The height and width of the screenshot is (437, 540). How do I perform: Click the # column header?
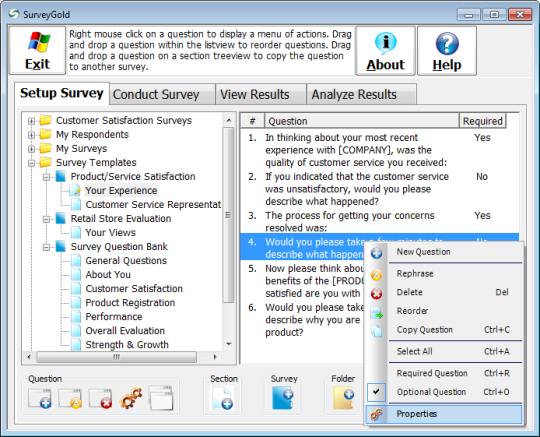(x=252, y=121)
